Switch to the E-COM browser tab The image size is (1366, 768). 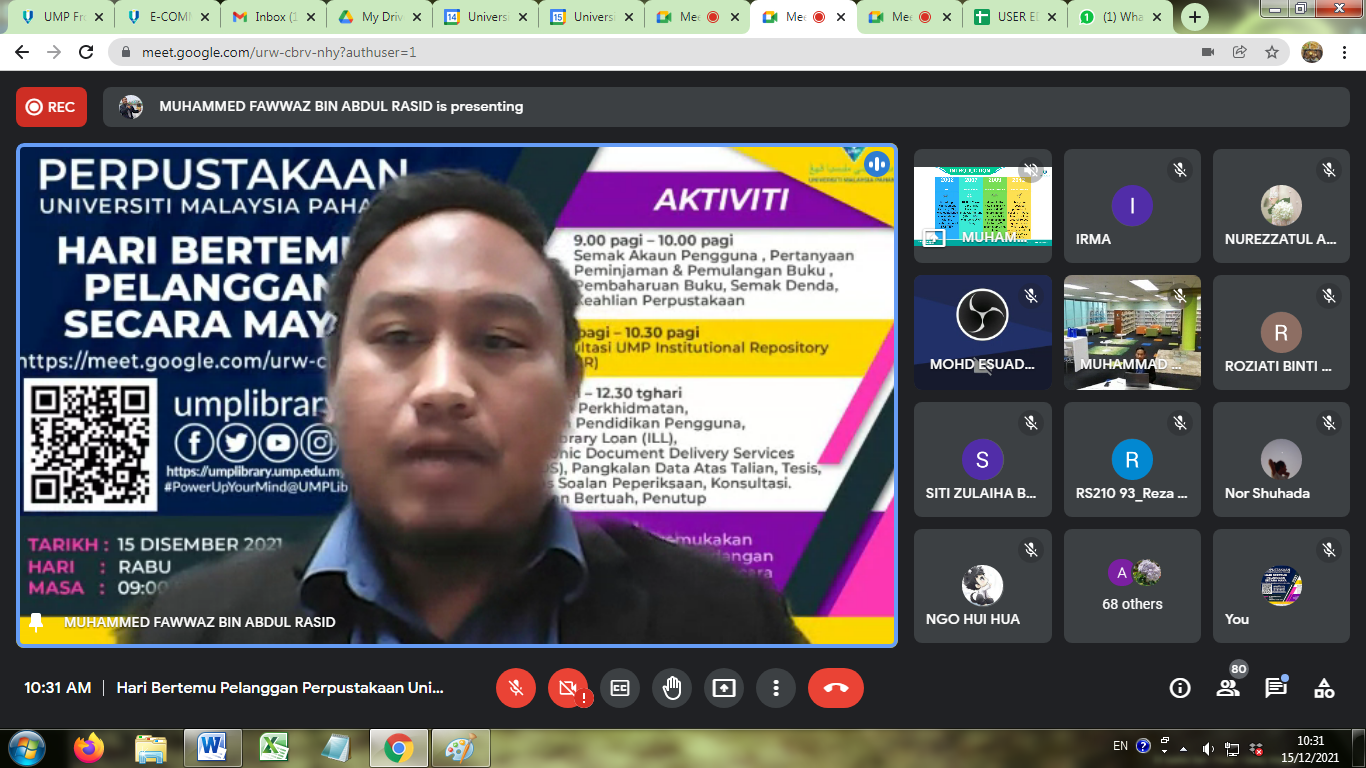pos(166,17)
